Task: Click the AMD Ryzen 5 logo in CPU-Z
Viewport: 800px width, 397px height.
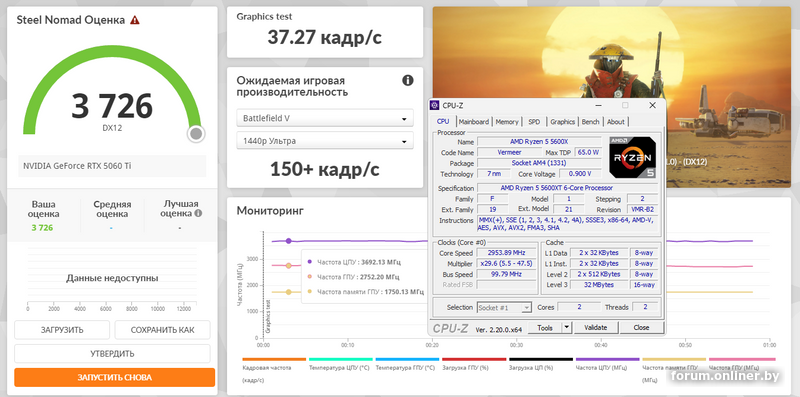Action: point(633,157)
